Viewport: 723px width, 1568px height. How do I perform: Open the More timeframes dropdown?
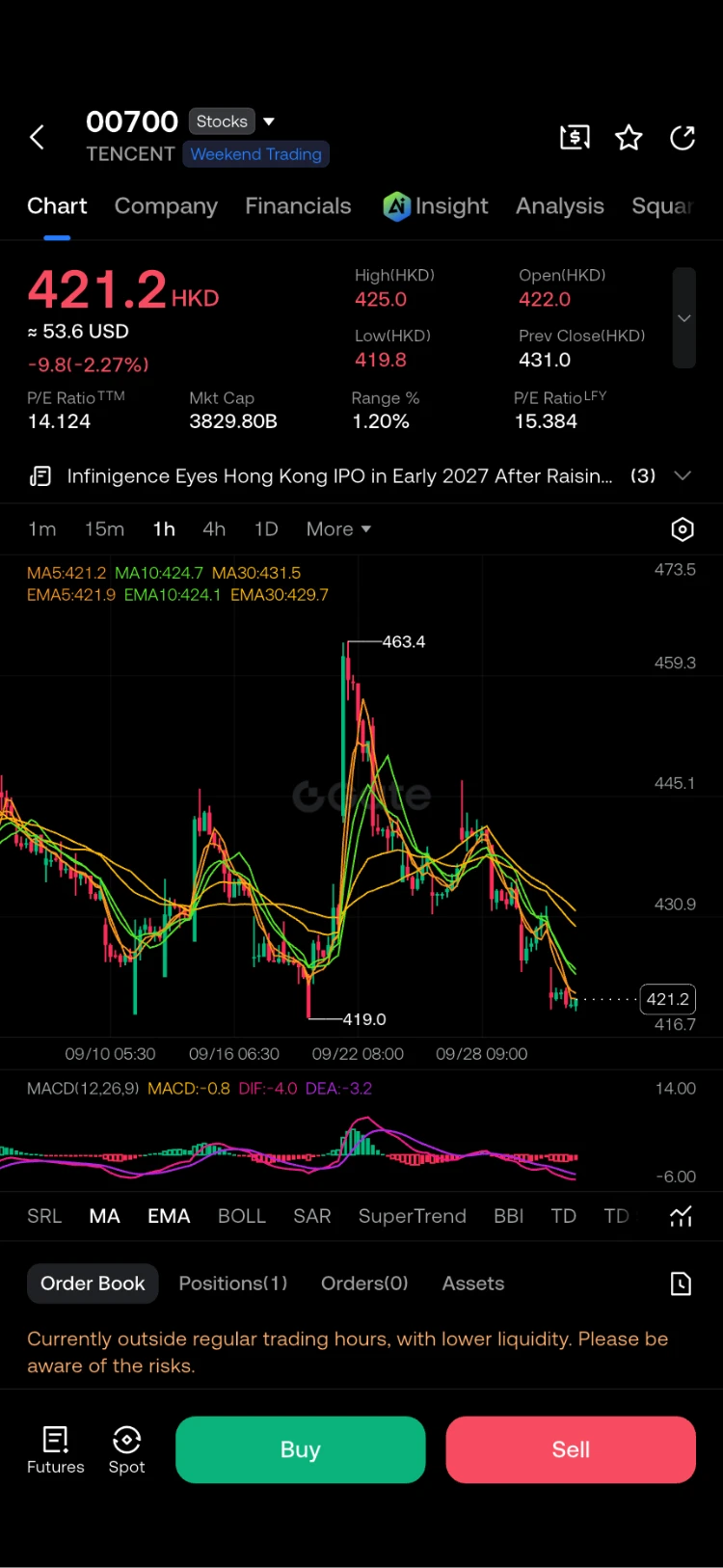coord(338,529)
